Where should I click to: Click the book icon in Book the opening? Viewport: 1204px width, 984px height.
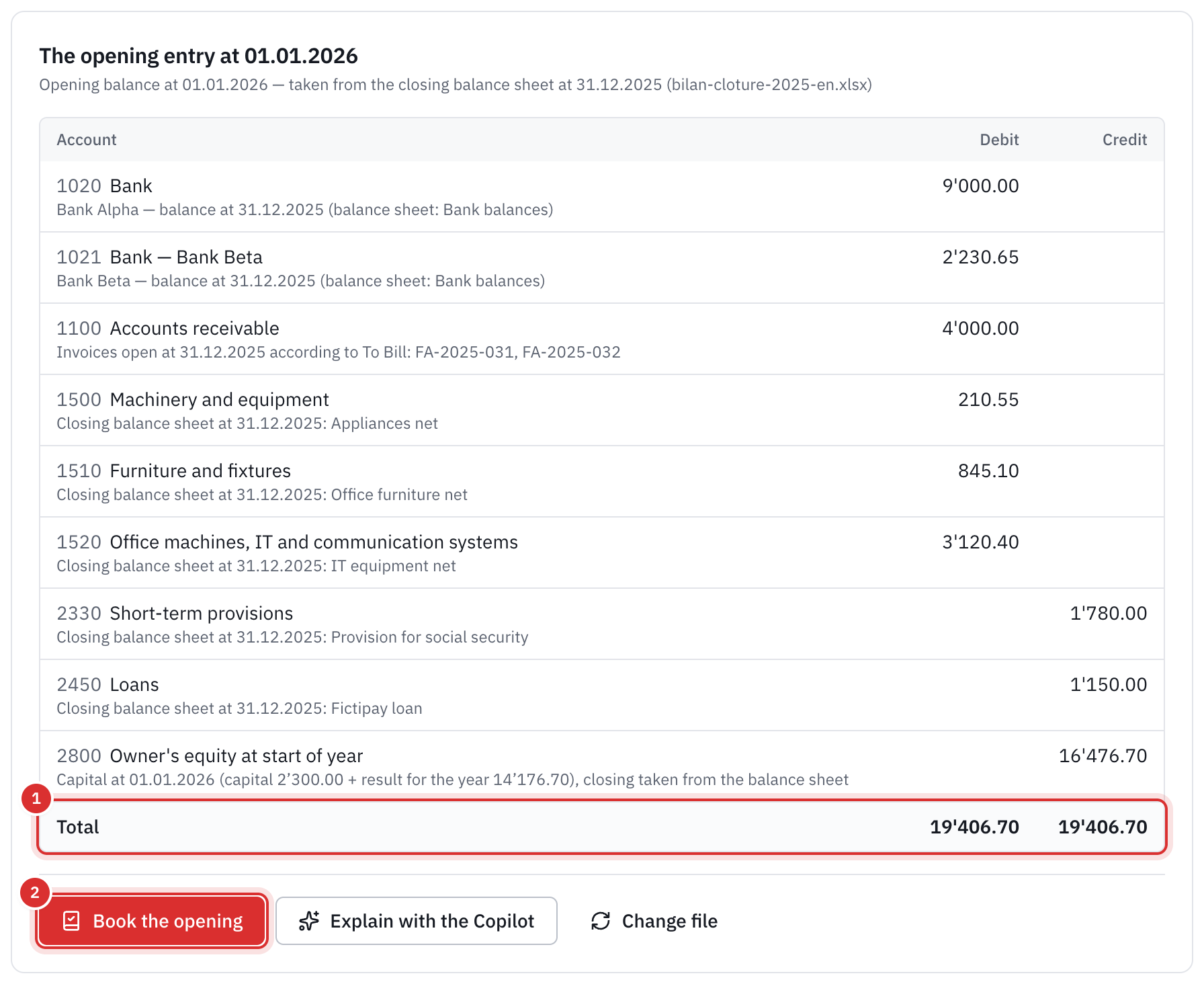71,921
